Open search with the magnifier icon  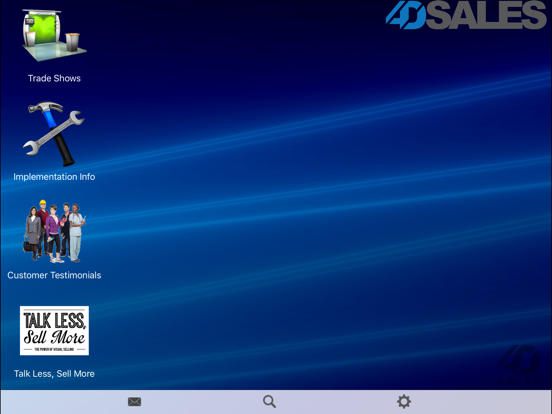[269, 402]
